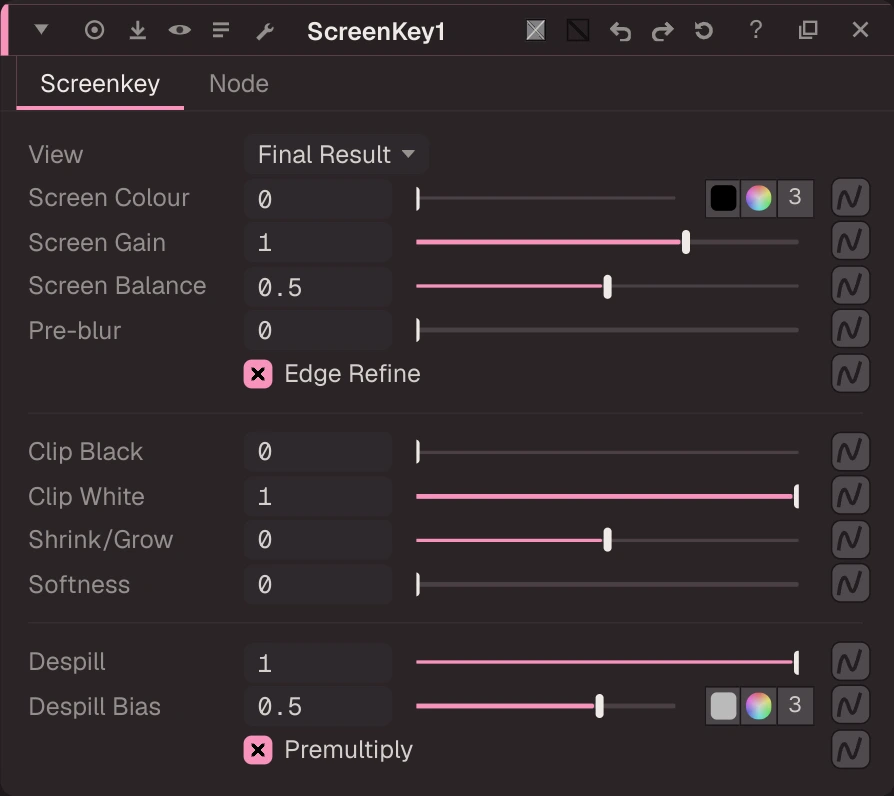Open the Screen Colour color wheel picker
894x796 pixels.
(x=758, y=198)
